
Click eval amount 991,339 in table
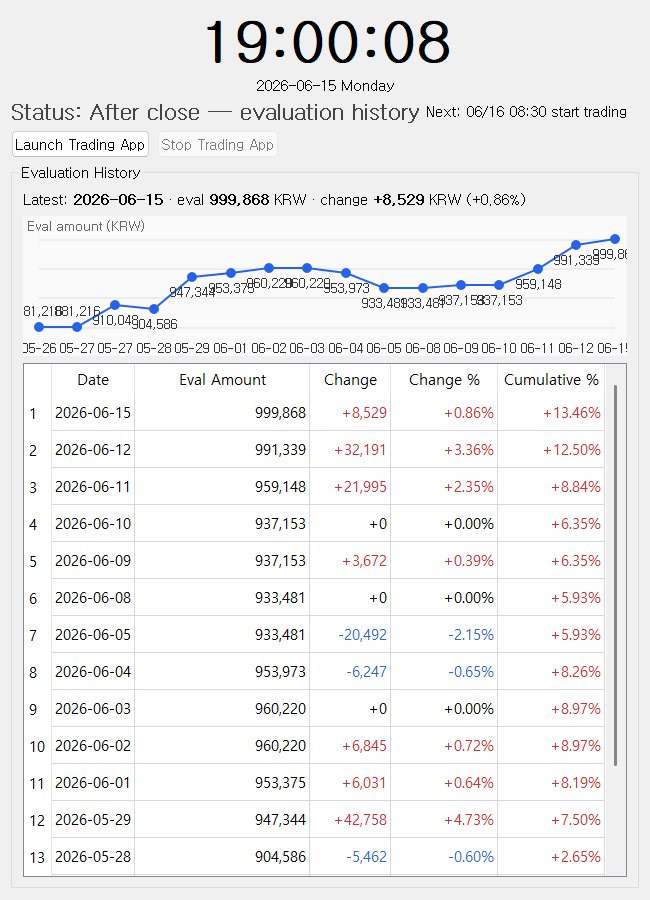pyautogui.click(x=222, y=449)
